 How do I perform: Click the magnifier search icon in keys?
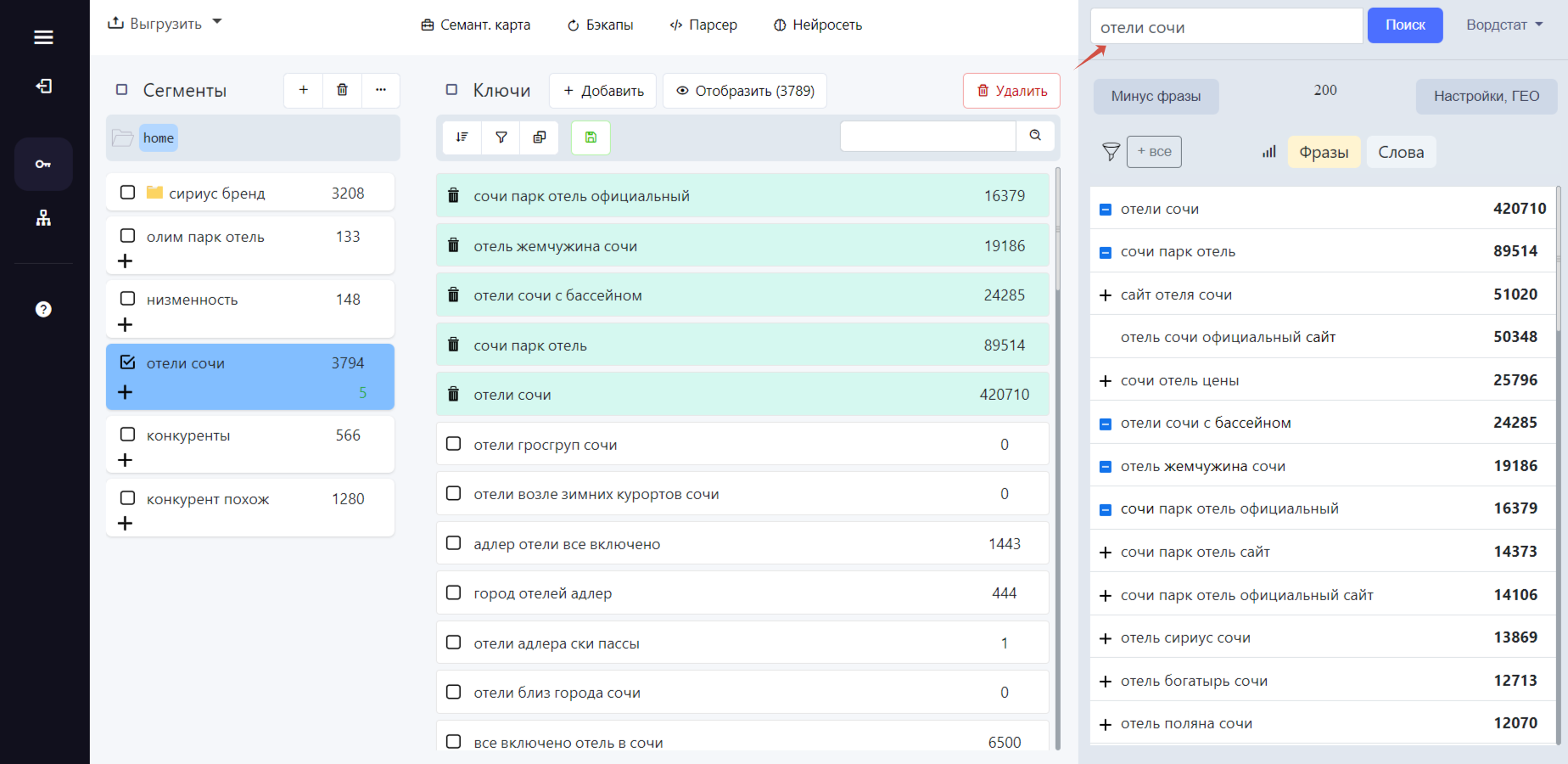pos(1035,136)
